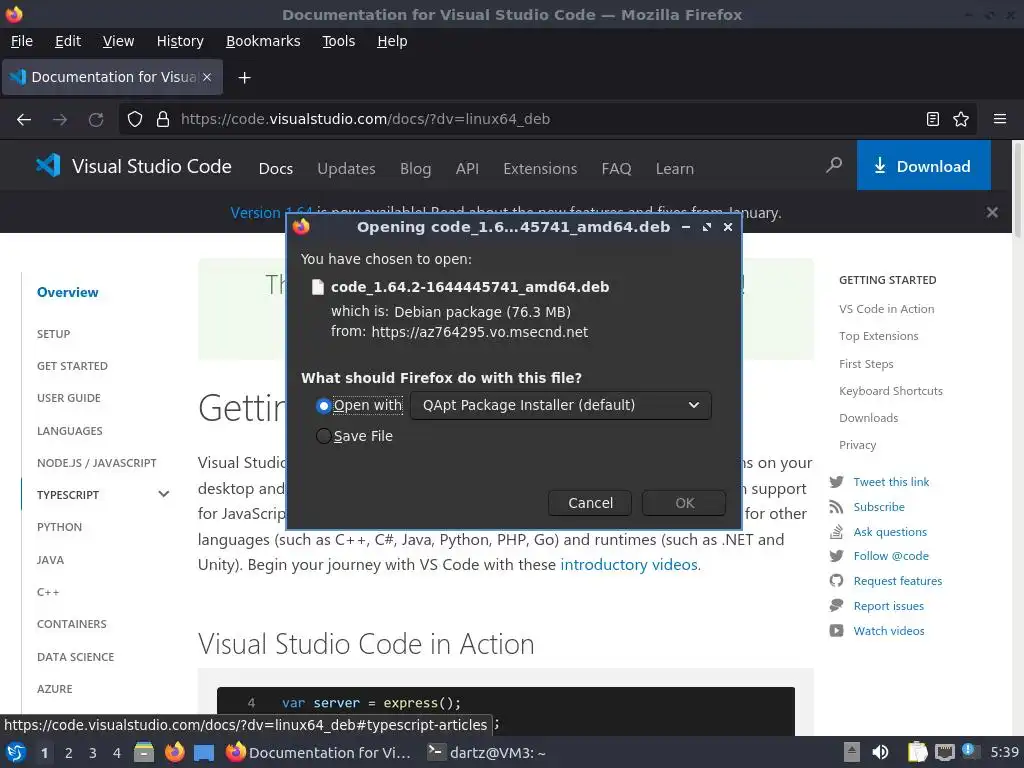Select the Overview sidebar link
The height and width of the screenshot is (768, 1024).
click(67, 292)
